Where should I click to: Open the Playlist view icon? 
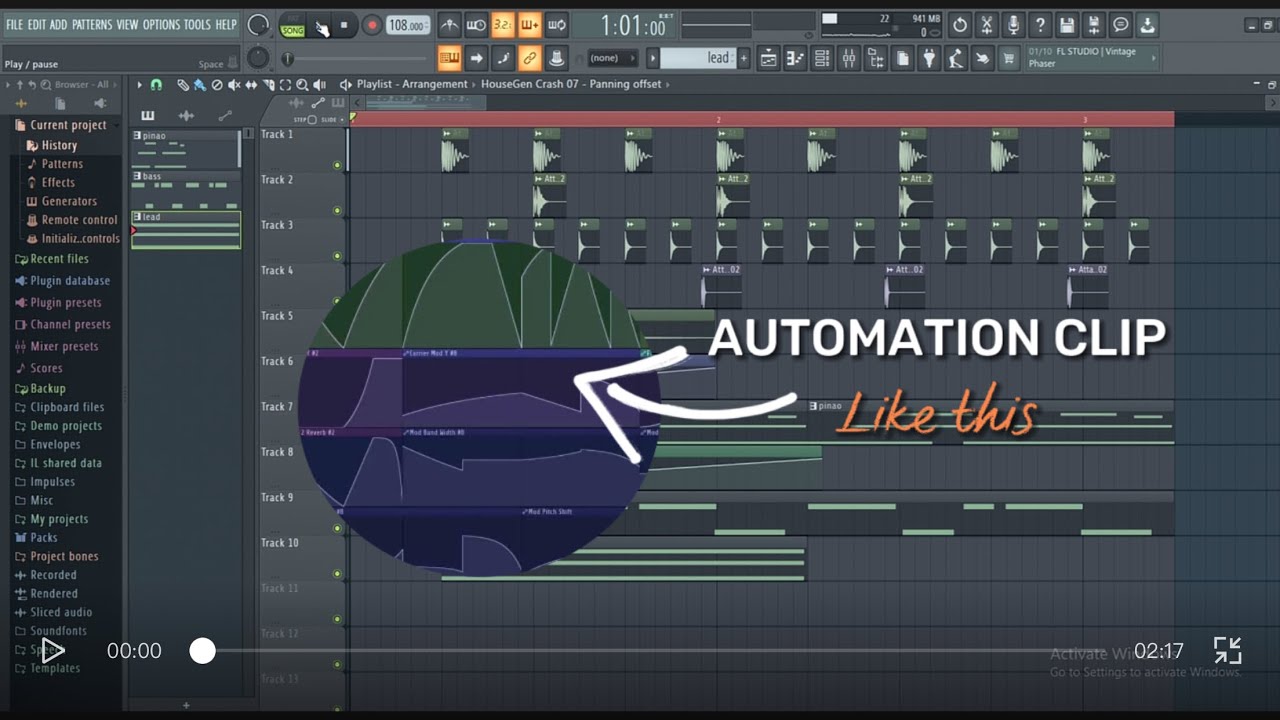pyautogui.click(x=768, y=58)
